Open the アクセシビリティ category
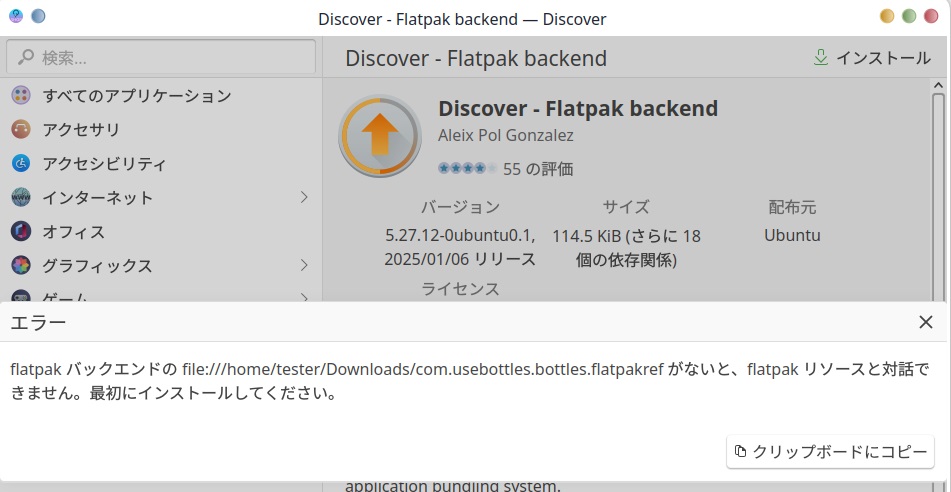The height and width of the screenshot is (492, 951). click(x=104, y=164)
